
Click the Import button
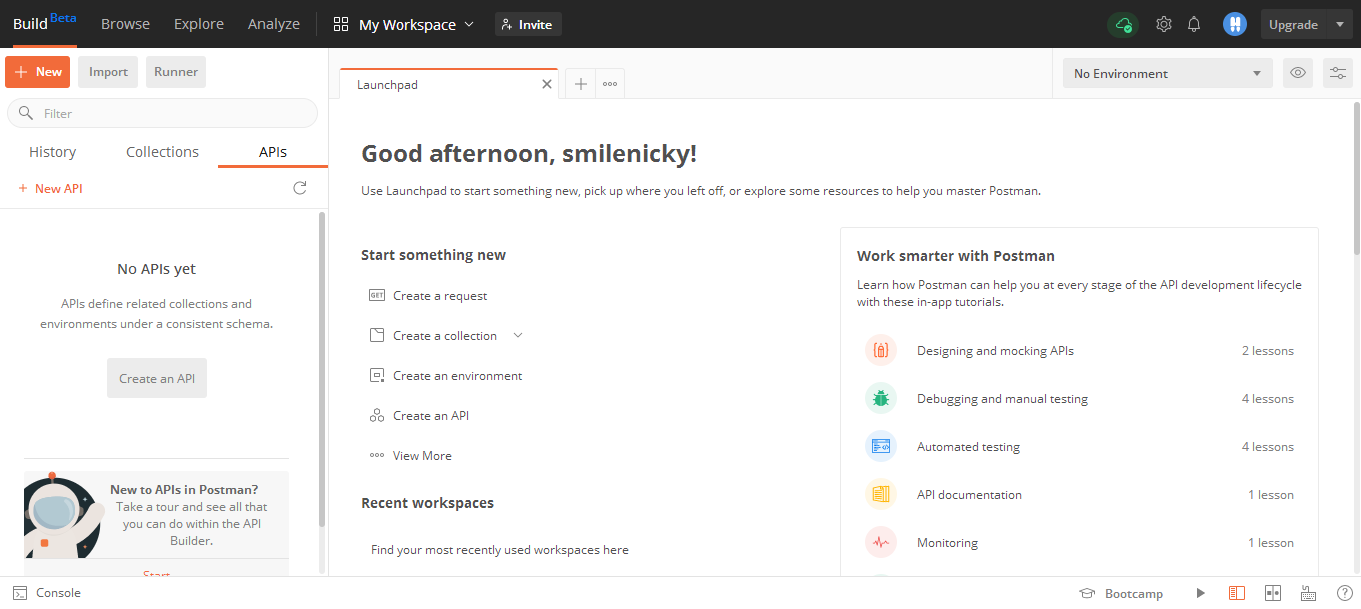[108, 72]
